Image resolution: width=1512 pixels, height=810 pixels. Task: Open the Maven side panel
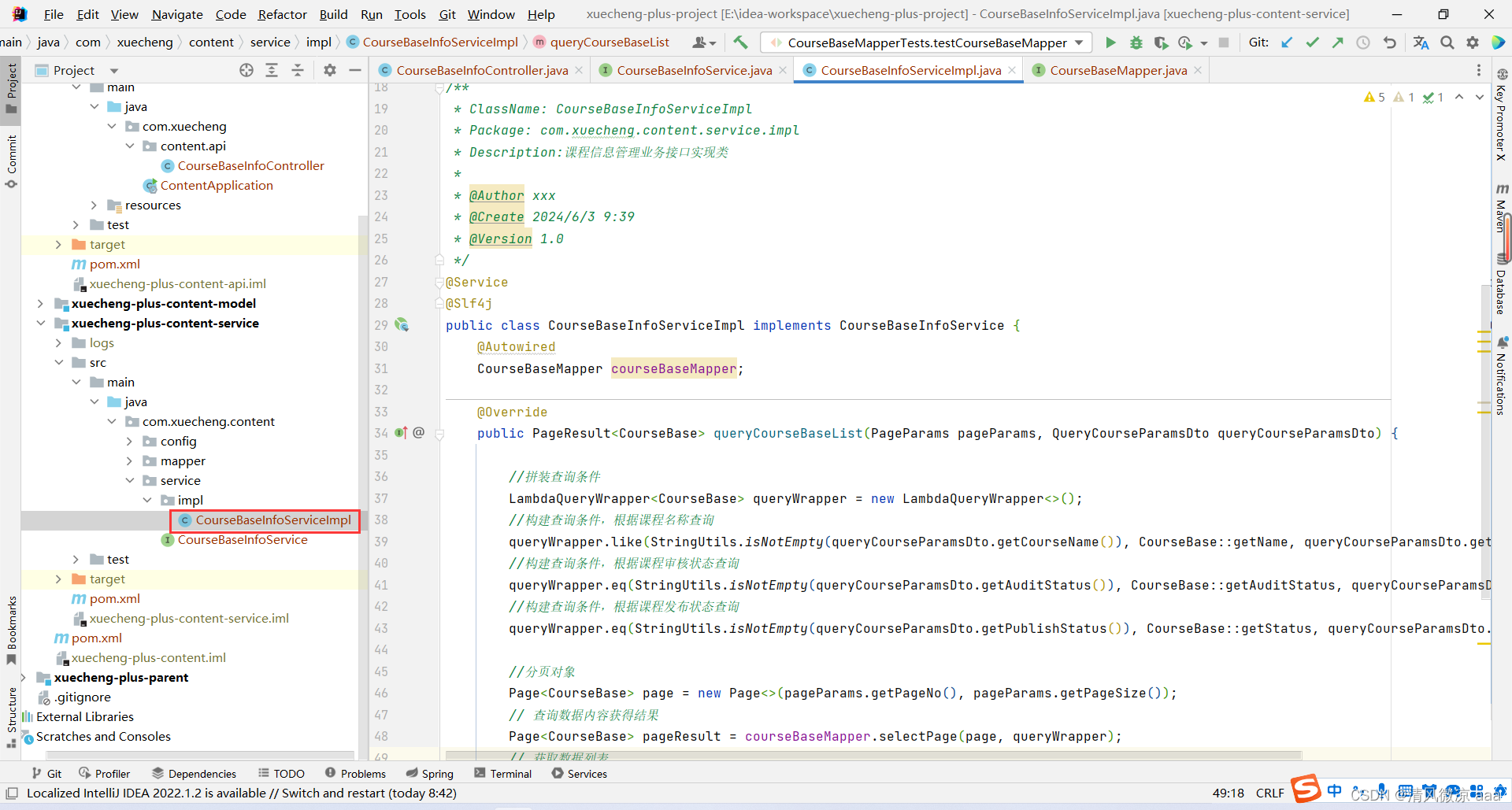coord(1501,209)
